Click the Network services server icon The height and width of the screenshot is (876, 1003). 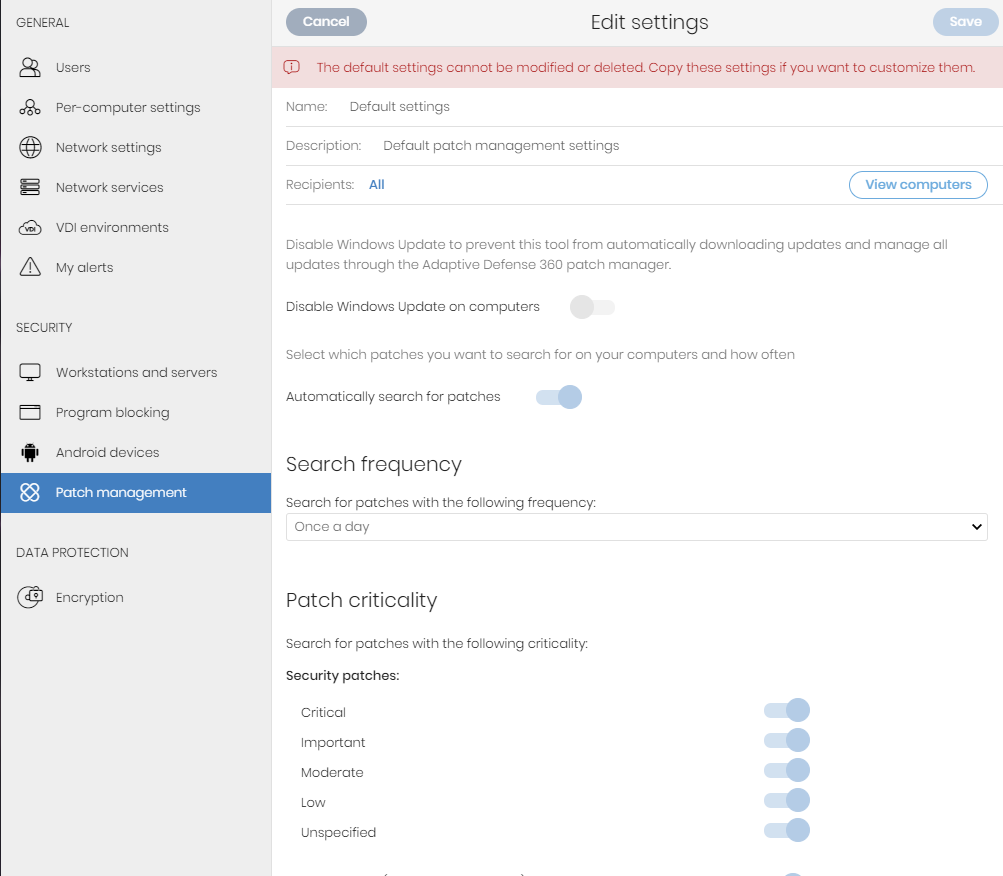pyautogui.click(x=30, y=188)
